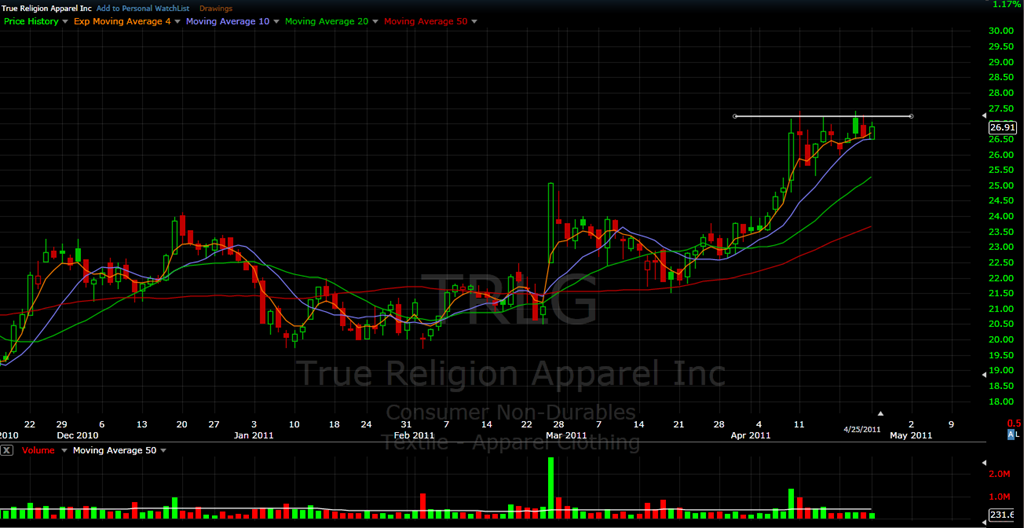The image size is (1024, 528).
Task: Select the A arithmetic scale toggle
Action: 1011,435
